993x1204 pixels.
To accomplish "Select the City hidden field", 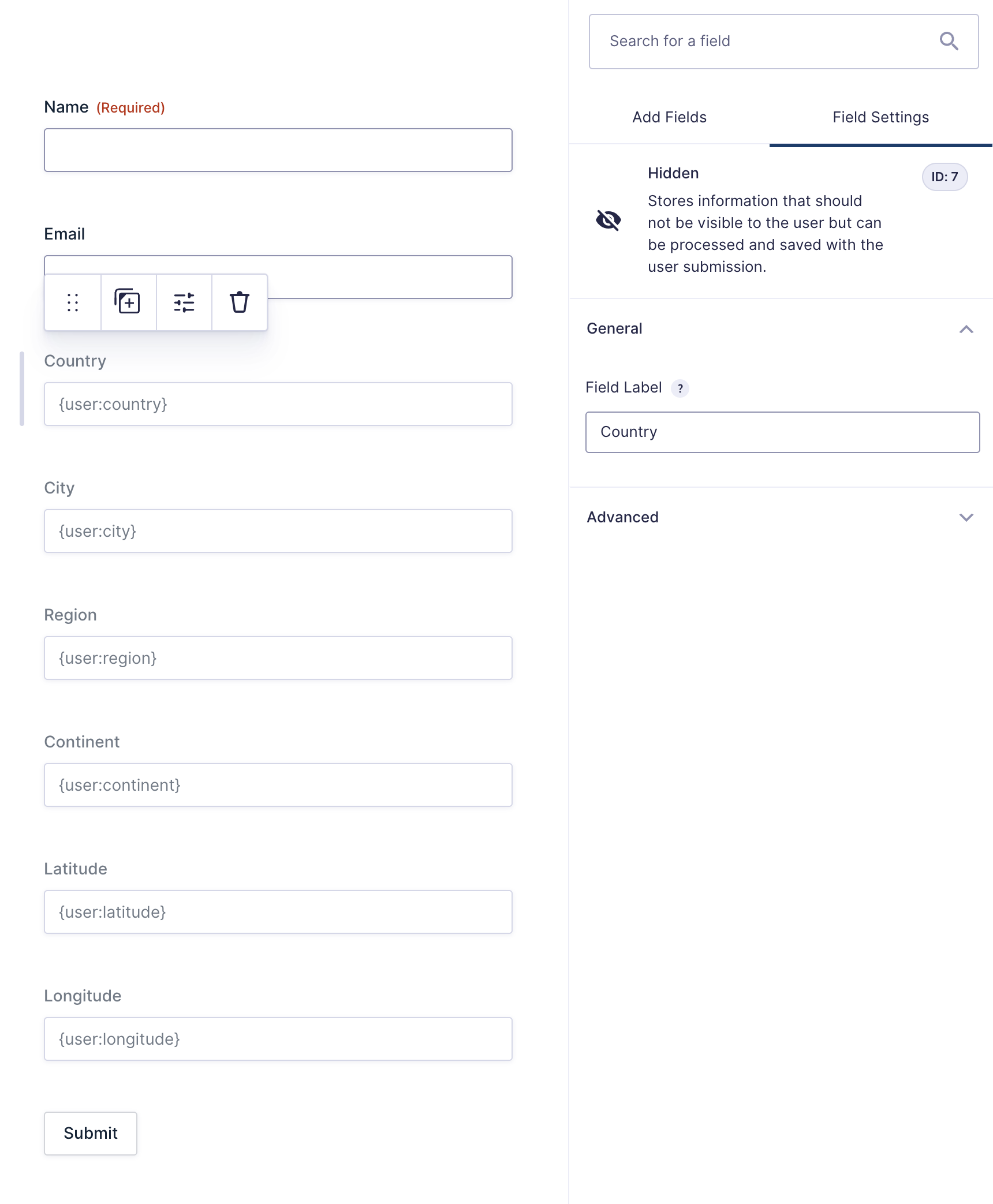I will pyautogui.click(x=278, y=531).
